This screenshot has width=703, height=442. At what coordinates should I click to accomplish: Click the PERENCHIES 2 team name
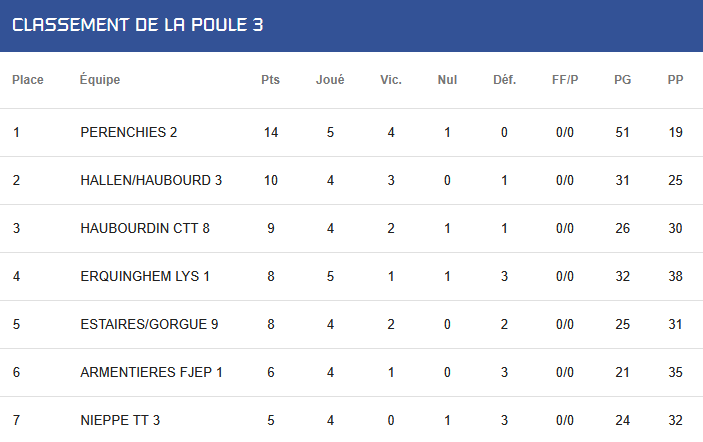tap(129, 132)
